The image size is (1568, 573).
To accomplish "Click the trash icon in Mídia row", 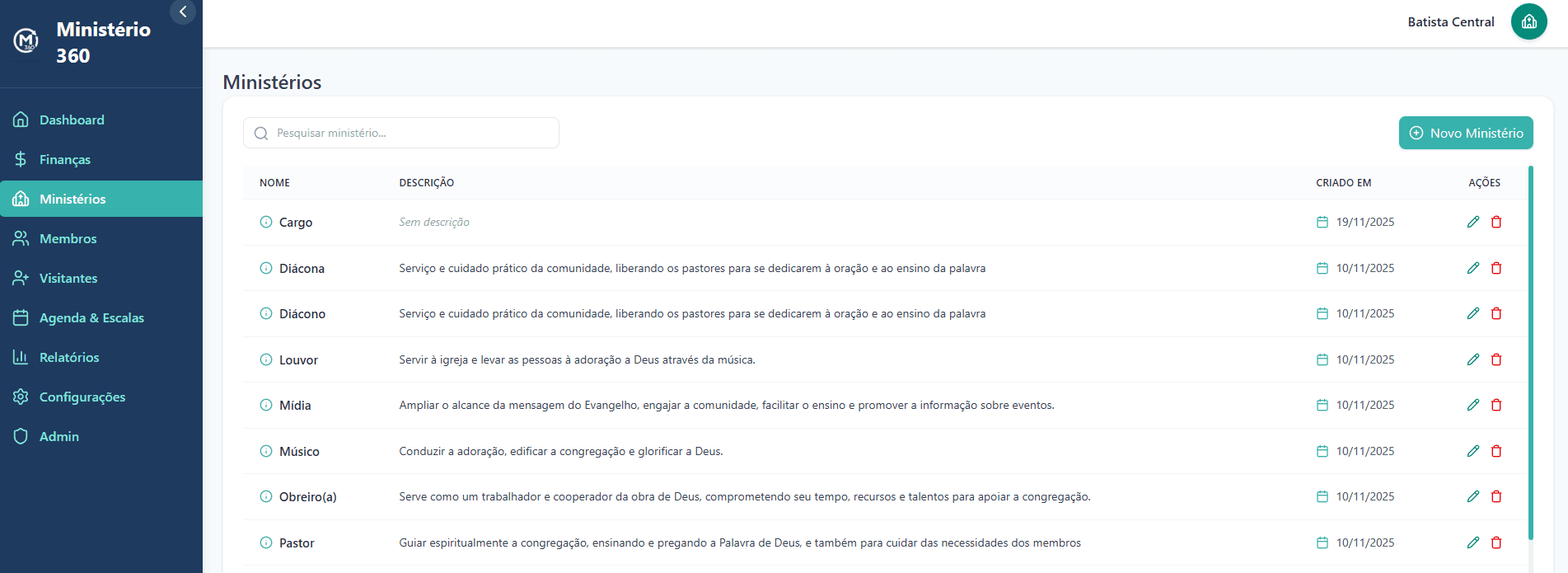I will coord(1496,405).
